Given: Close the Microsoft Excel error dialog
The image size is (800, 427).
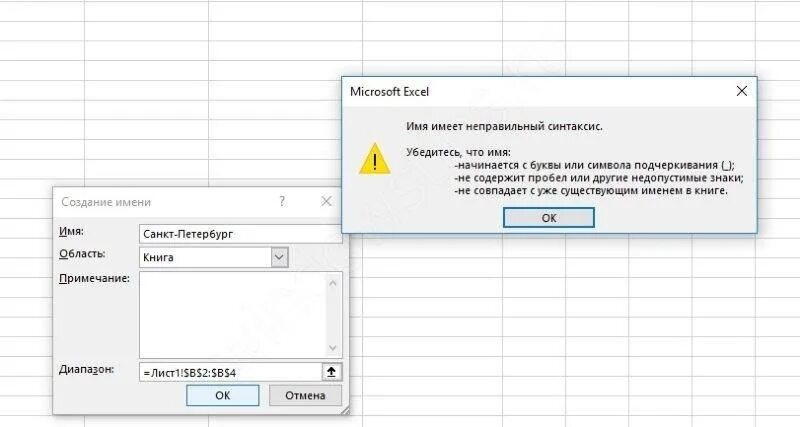Looking at the screenshot, I should coord(741,91).
